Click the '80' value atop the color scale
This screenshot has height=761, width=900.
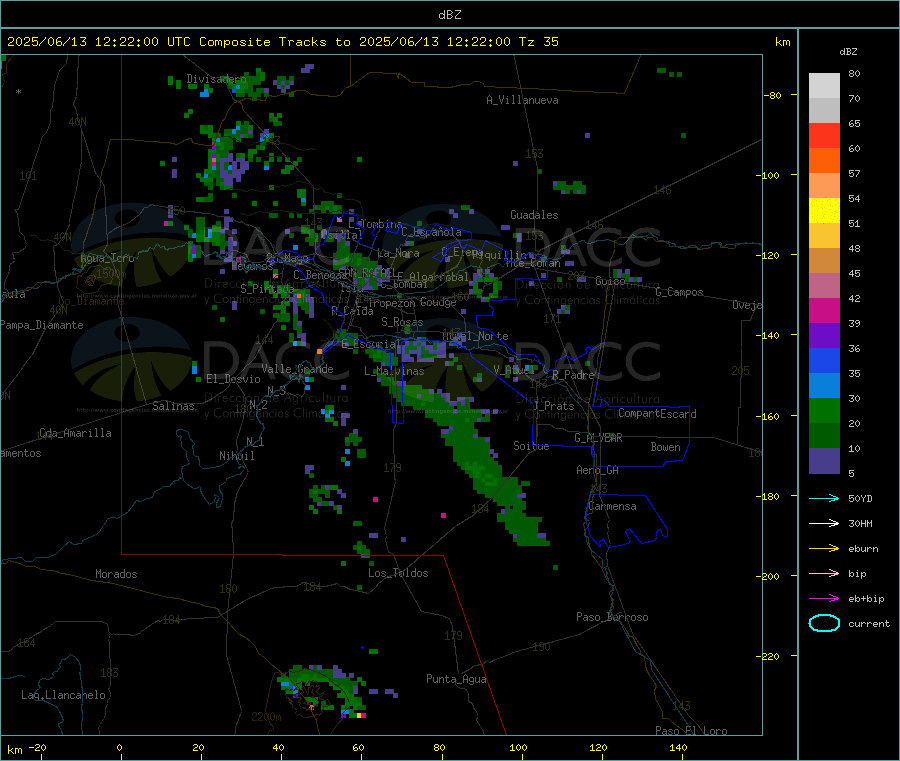[854, 73]
